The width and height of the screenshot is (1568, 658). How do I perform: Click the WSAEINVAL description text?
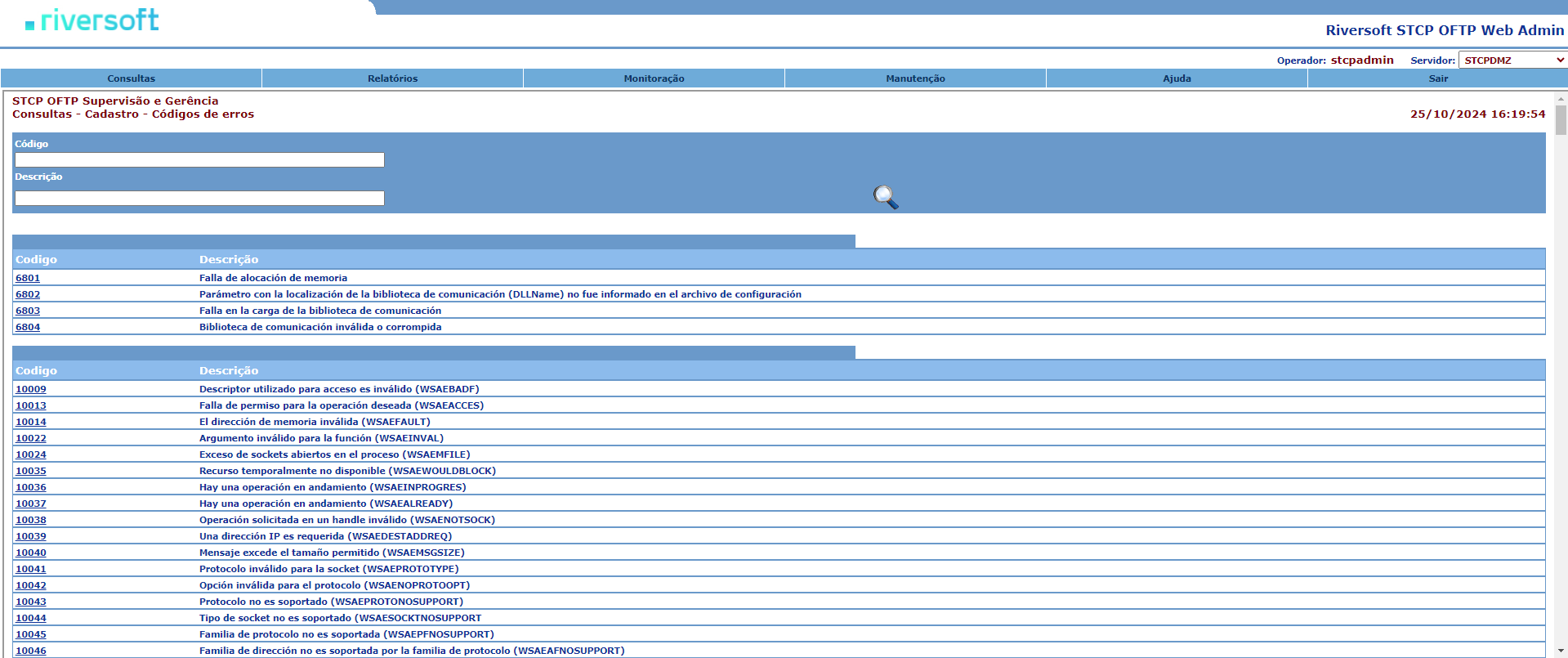(x=321, y=438)
